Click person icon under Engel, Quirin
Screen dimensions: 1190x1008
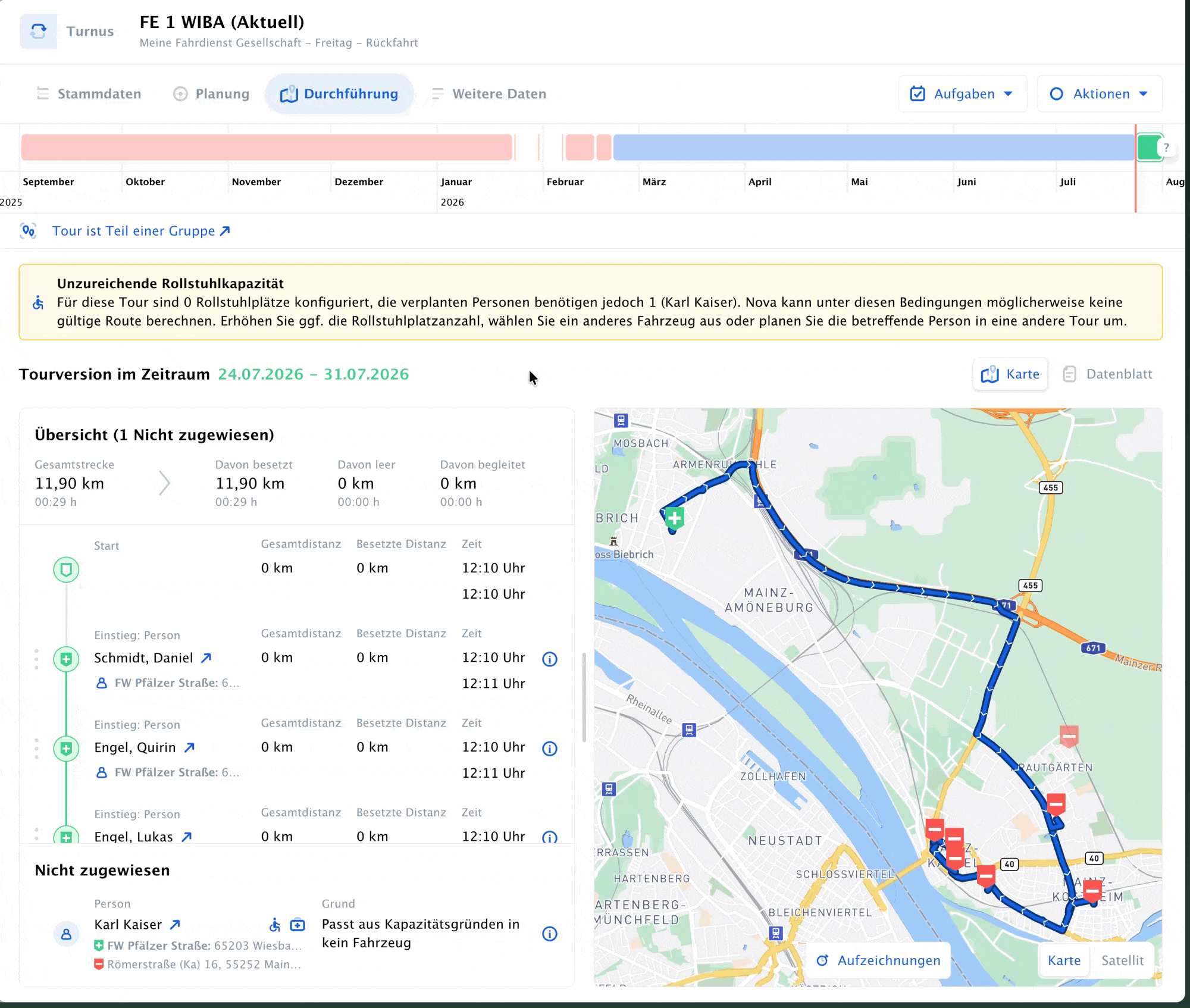click(x=102, y=772)
